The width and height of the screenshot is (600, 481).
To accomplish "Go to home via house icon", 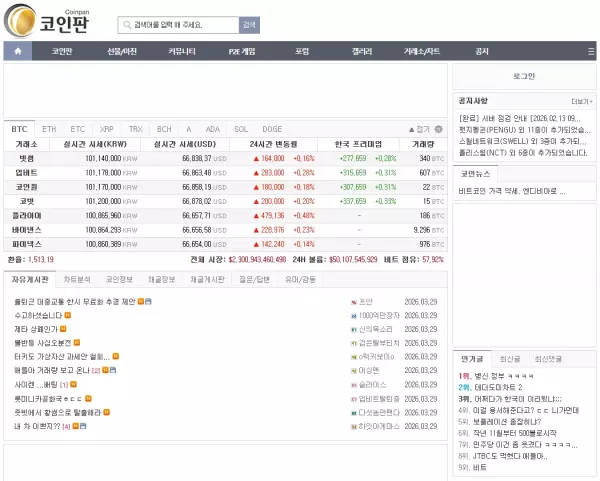I will pos(18,51).
